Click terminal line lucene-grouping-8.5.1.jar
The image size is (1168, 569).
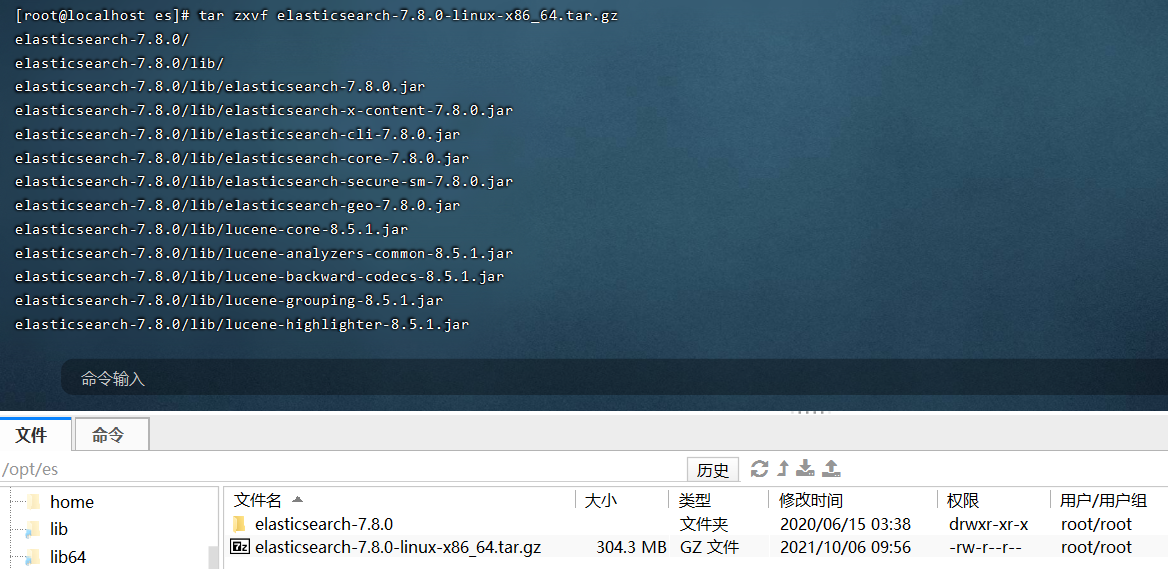point(229,300)
